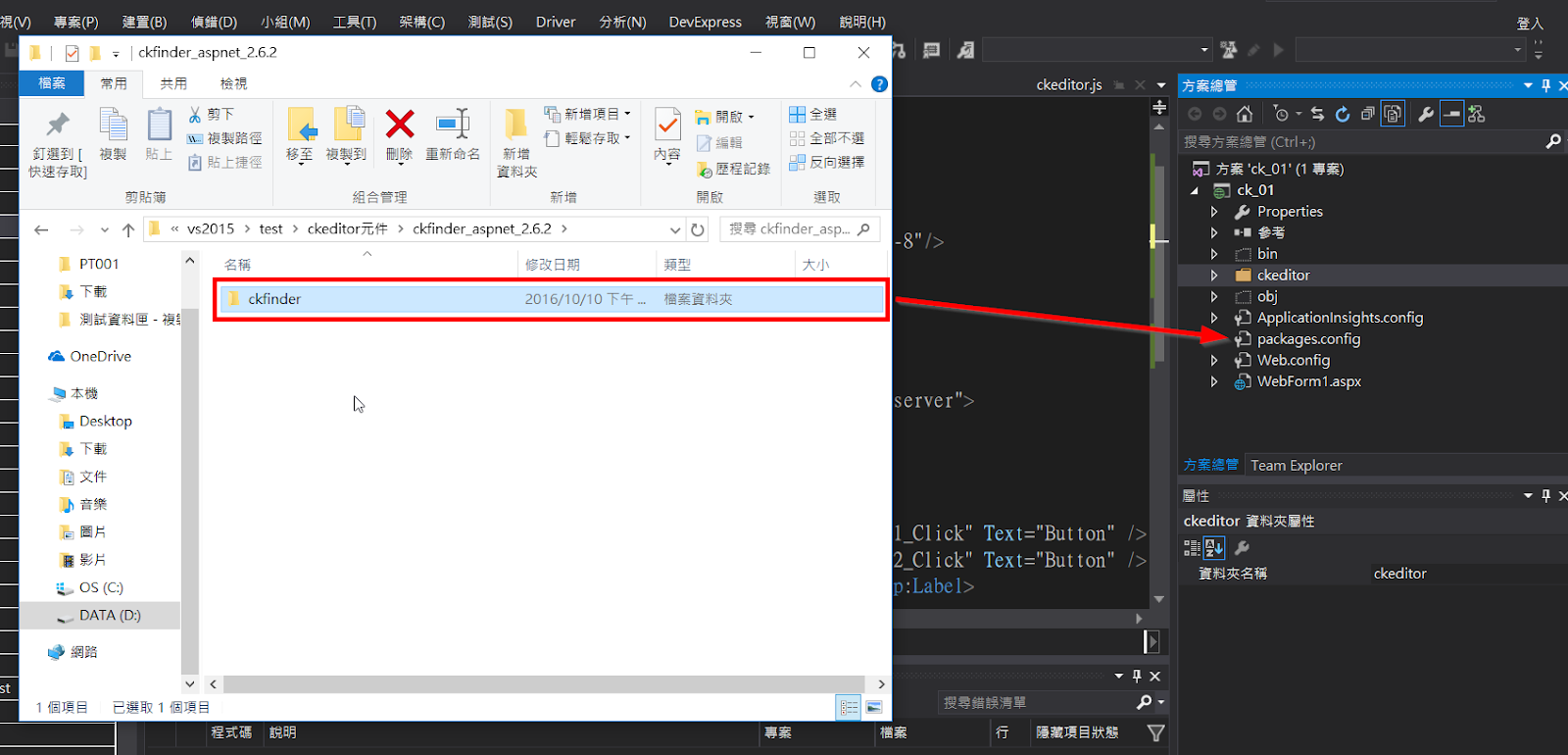The width and height of the screenshot is (1568, 755).
Task: Click the Rename (重新命名) icon
Action: [453, 124]
